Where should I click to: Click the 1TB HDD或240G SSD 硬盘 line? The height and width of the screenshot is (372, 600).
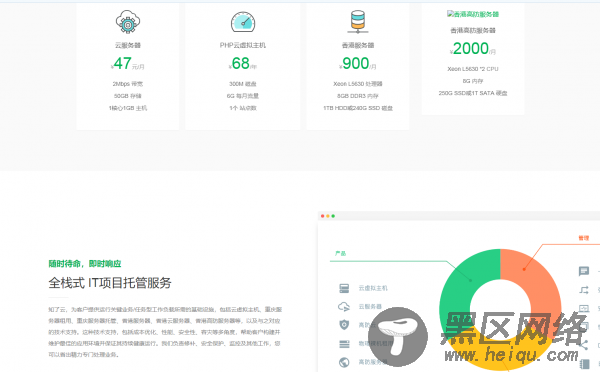358,108
